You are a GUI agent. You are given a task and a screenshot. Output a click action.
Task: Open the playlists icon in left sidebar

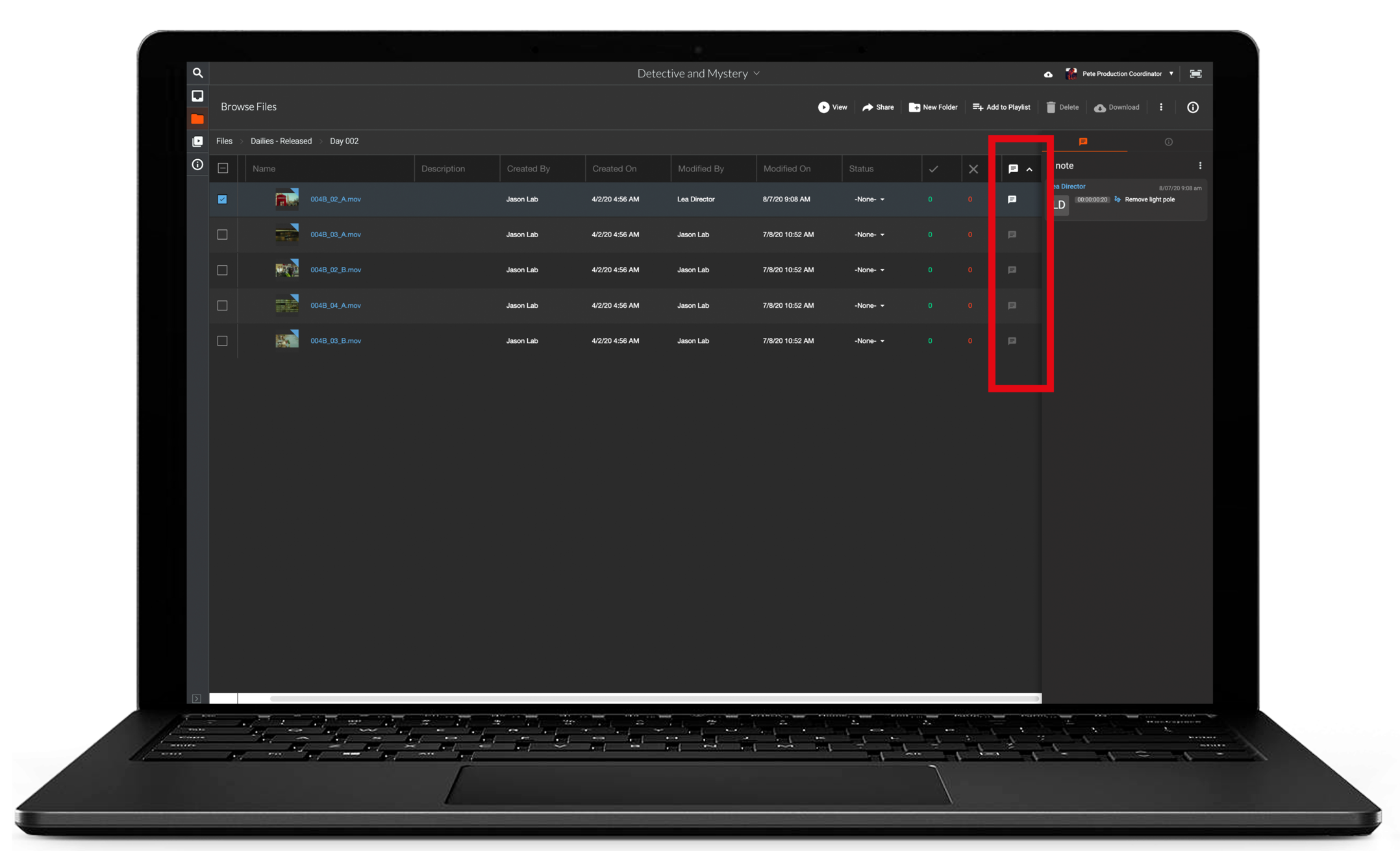click(197, 142)
